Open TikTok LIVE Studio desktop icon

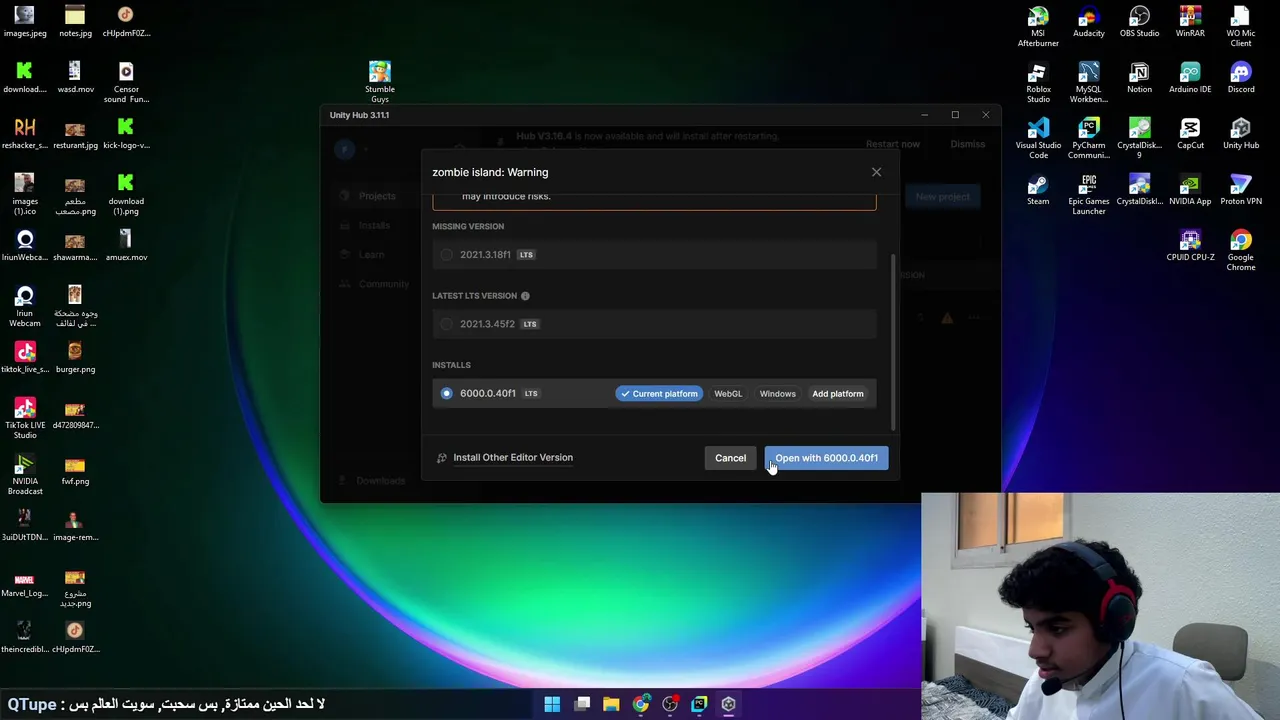point(25,419)
